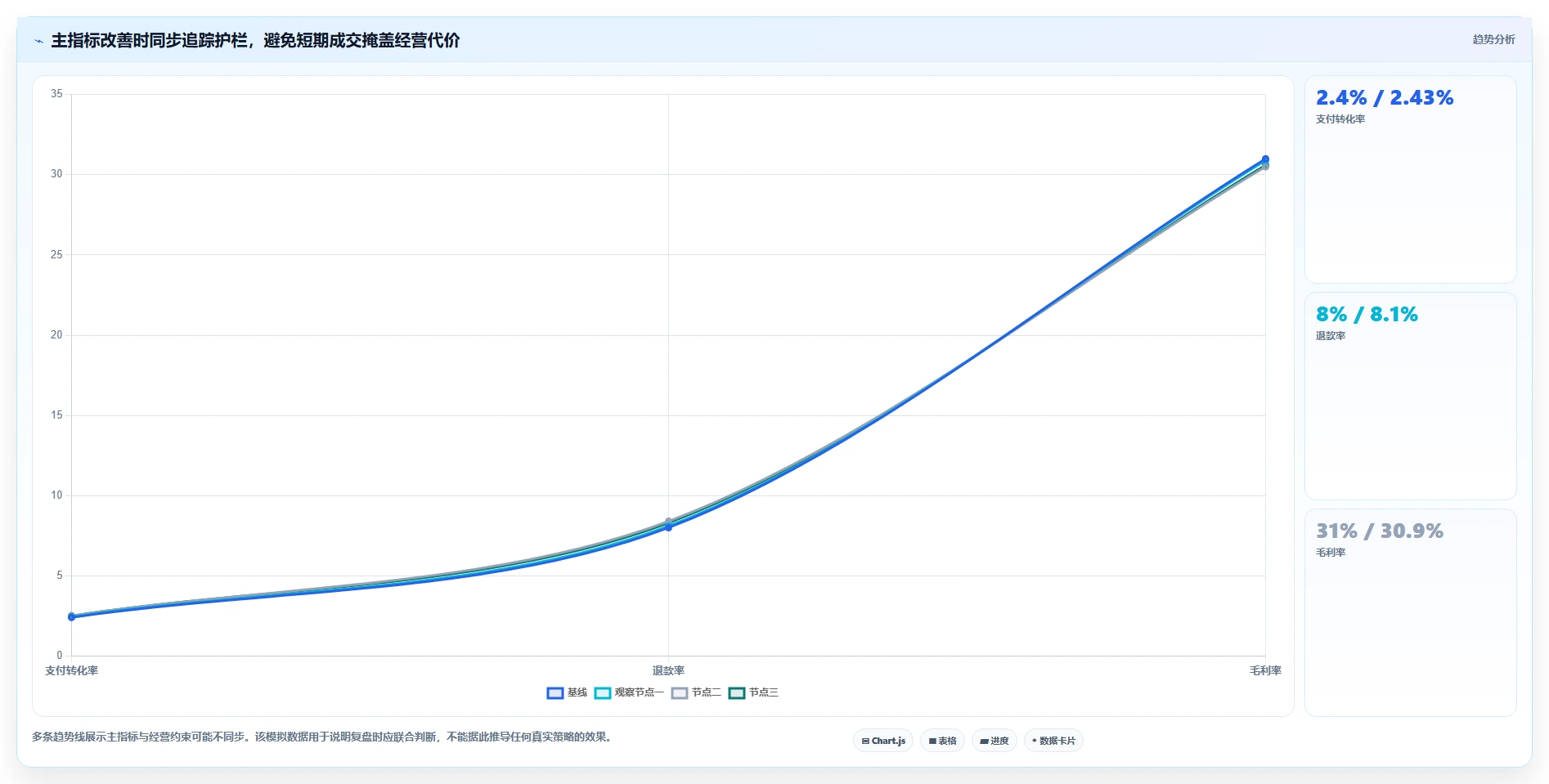This screenshot has height=784, width=1549.
Task: Click the footnote starting with 多条趋势线展示
Action: (x=323, y=737)
